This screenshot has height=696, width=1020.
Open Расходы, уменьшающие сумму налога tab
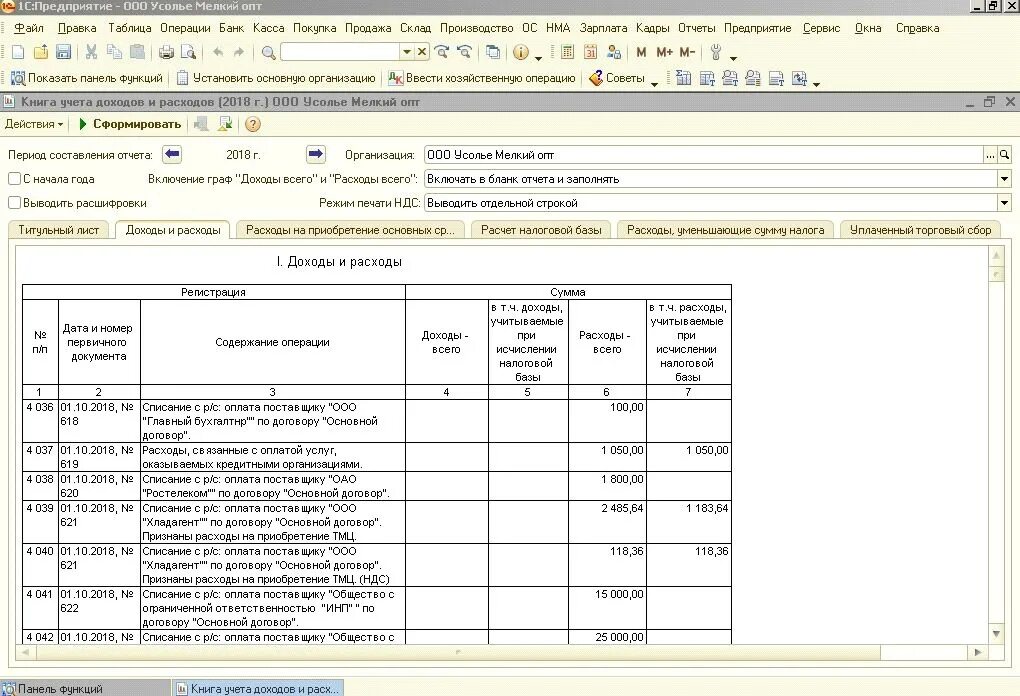pos(725,230)
